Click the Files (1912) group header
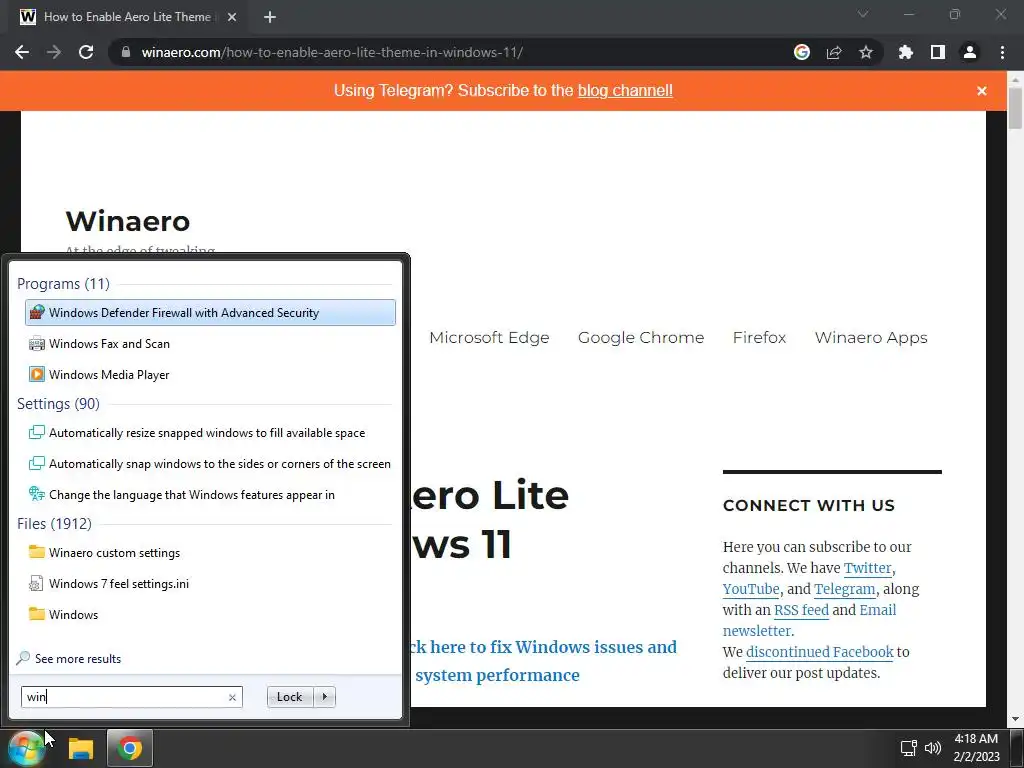The width and height of the screenshot is (1024, 768). click(x=54, y=524)
